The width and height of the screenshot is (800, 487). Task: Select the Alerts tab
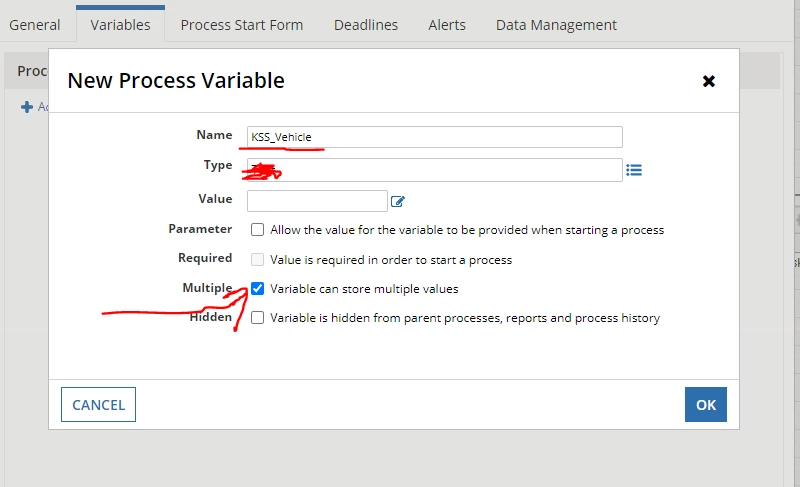pos(447,25)
